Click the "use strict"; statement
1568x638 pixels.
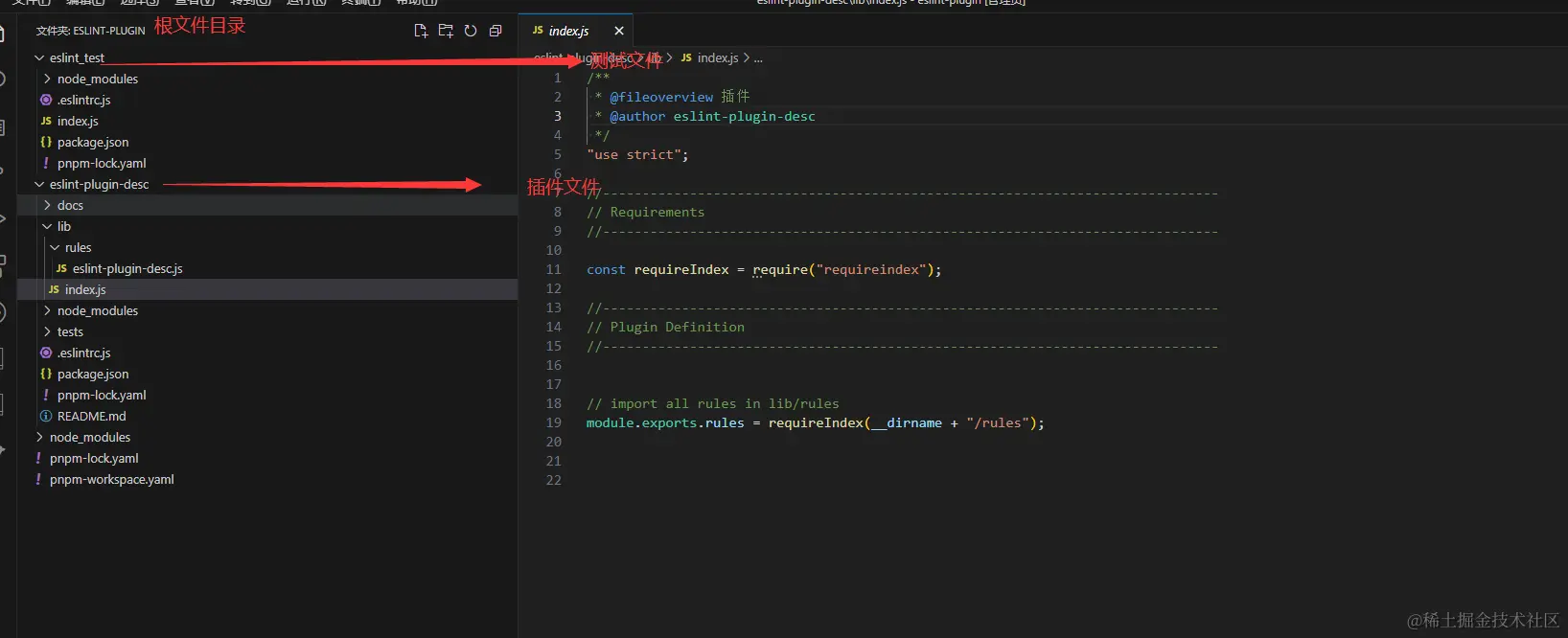pyautogui.click(x=637, y=155)
